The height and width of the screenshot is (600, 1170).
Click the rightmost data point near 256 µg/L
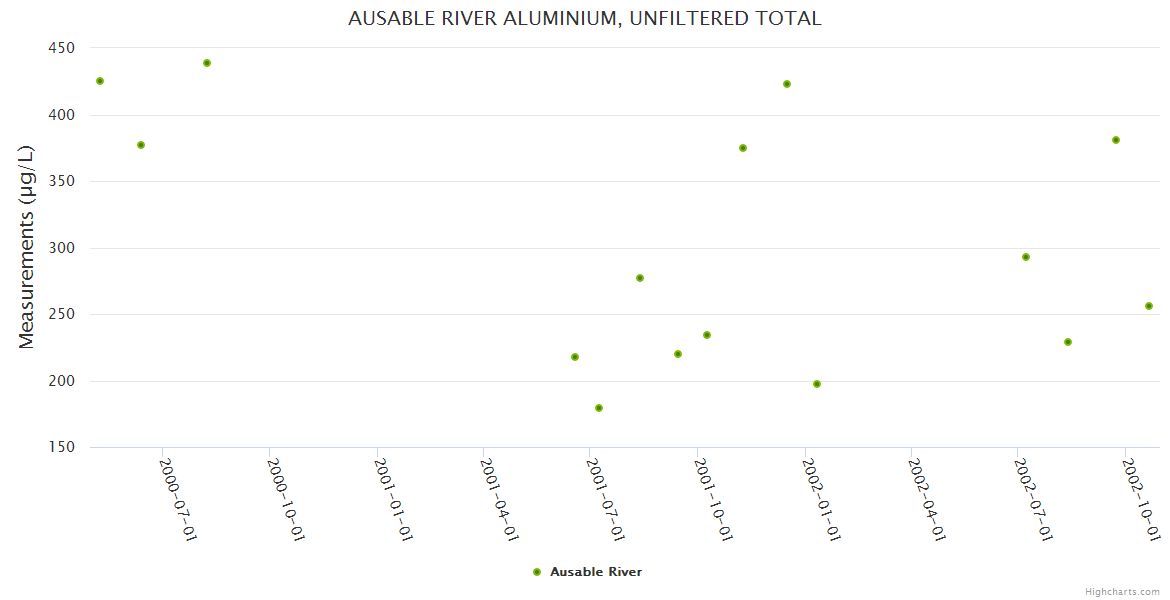(1149, 306)
